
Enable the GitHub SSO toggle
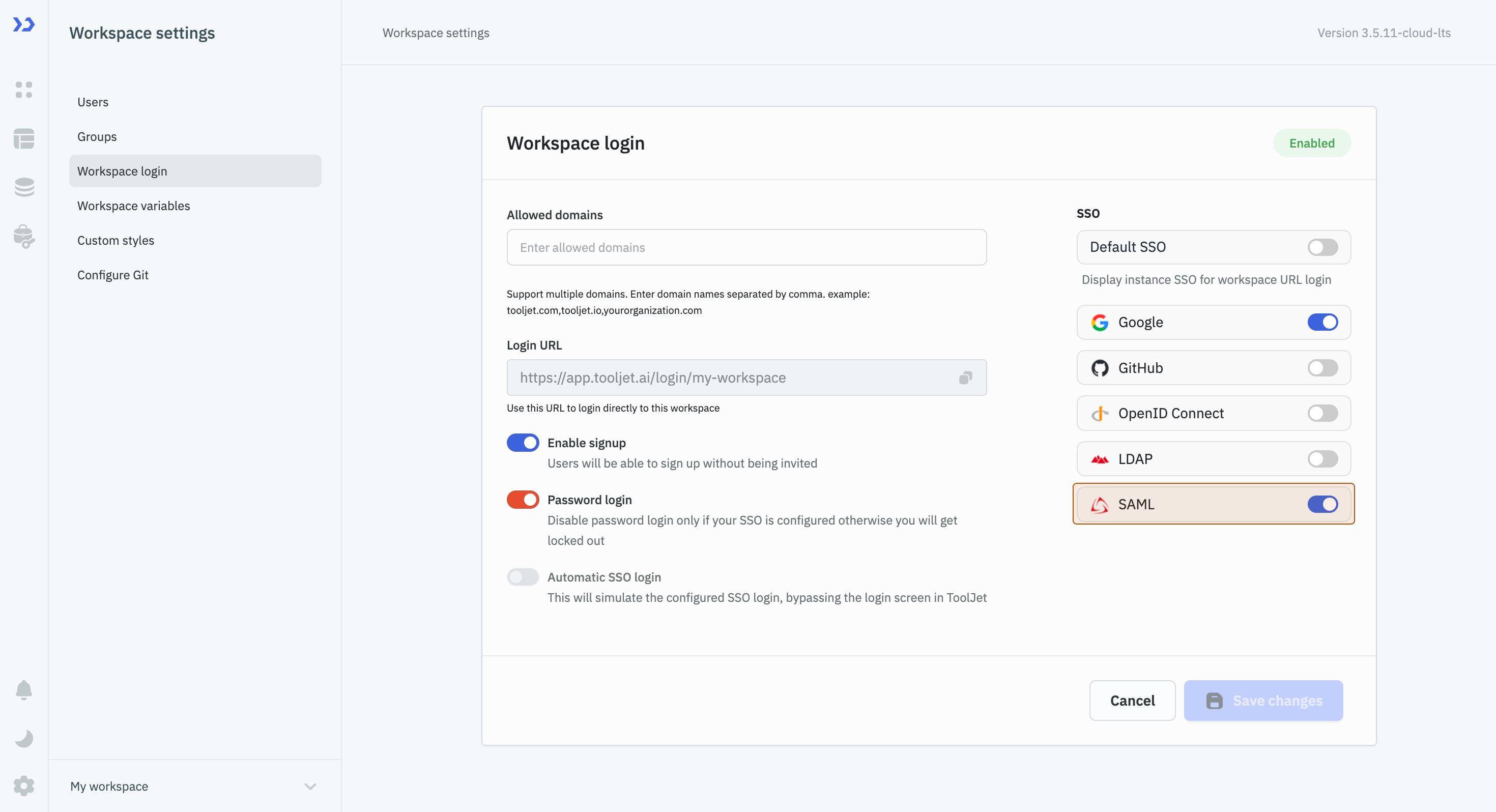(x=1322, y=368)
